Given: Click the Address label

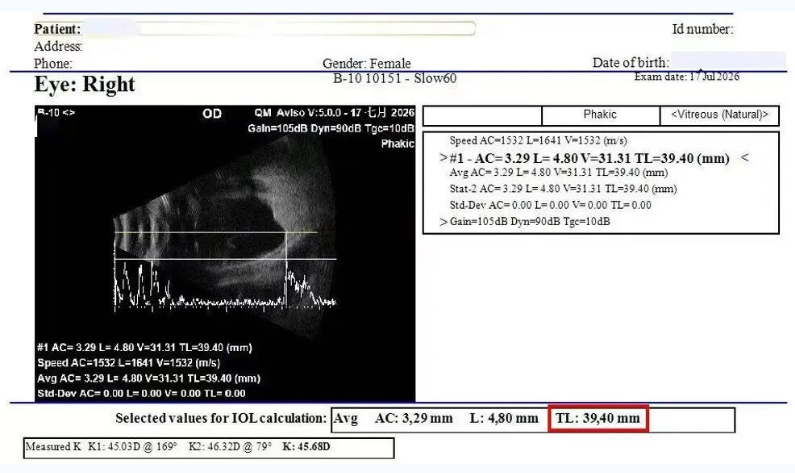Looking at the screenshot, I should pos(58,47).
